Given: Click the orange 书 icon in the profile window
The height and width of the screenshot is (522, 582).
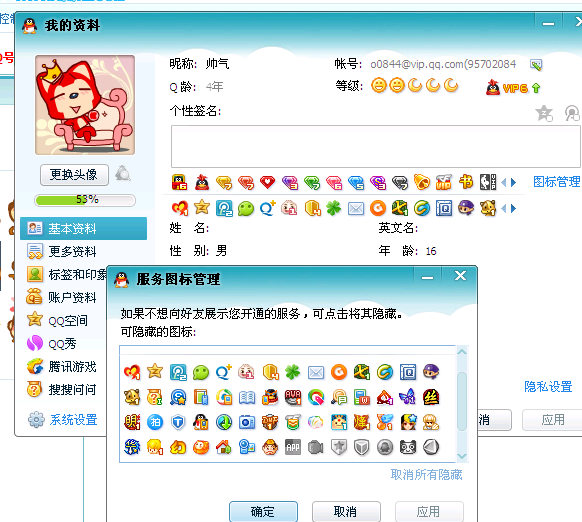Looking at the screenshot, I should pyautogui.click(x=466, y=182).
